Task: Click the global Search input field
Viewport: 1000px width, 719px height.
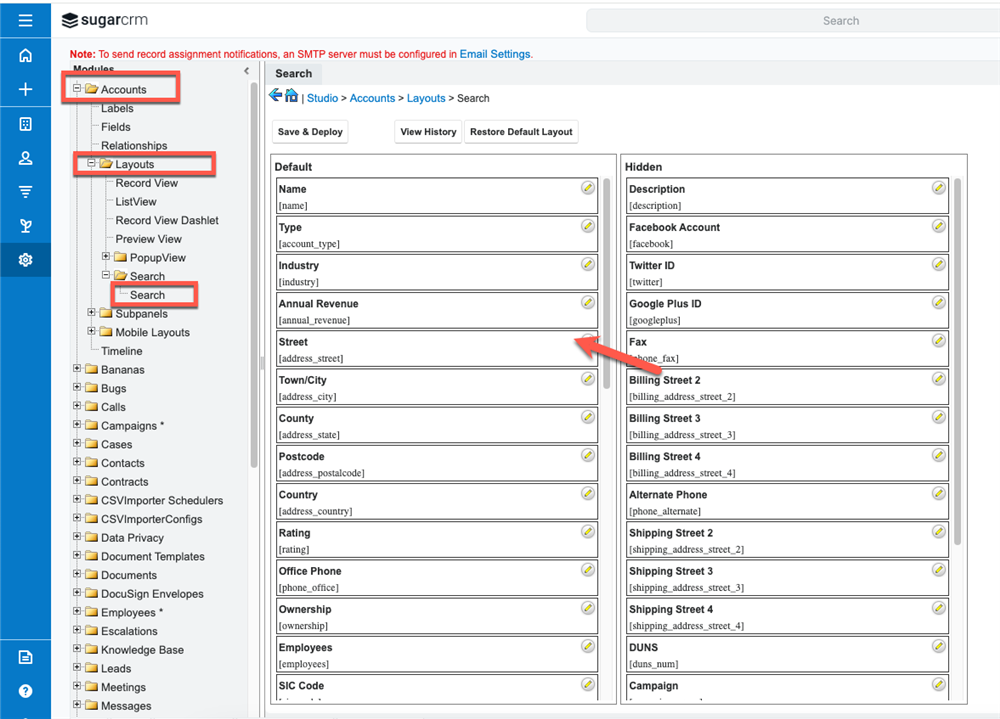Action: [790, 20]
